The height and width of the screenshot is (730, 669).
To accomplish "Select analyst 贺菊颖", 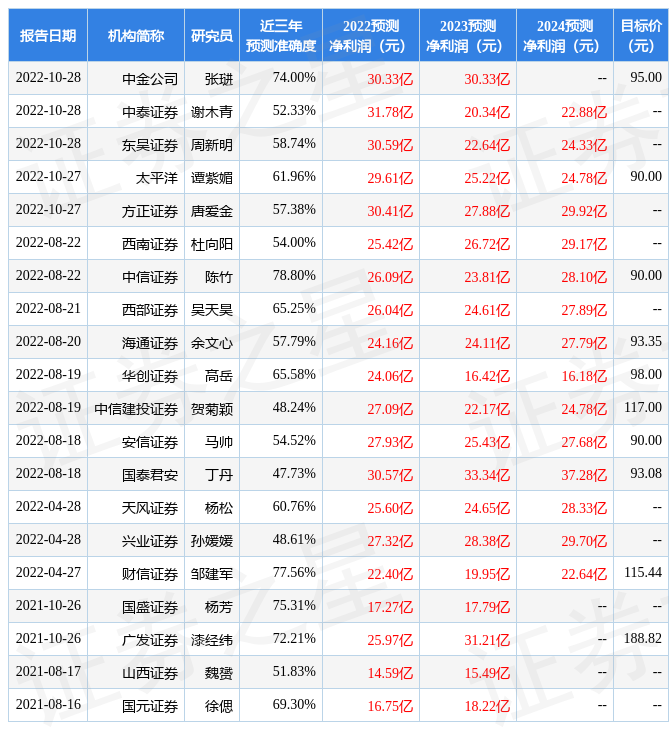I will tap(212, 409).
